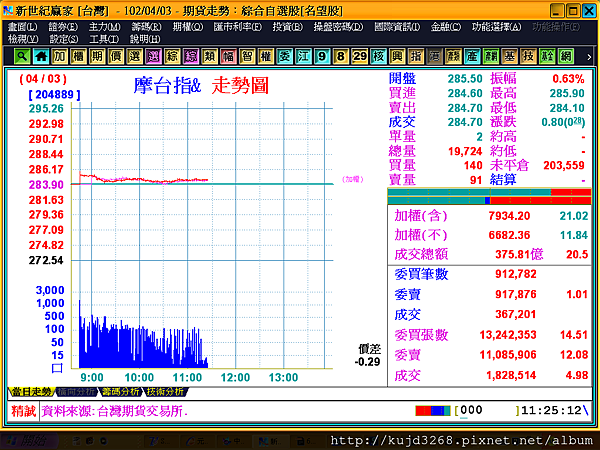Select the dark 港 toolbar icon

pyautogui.click(x=434, y=57)
